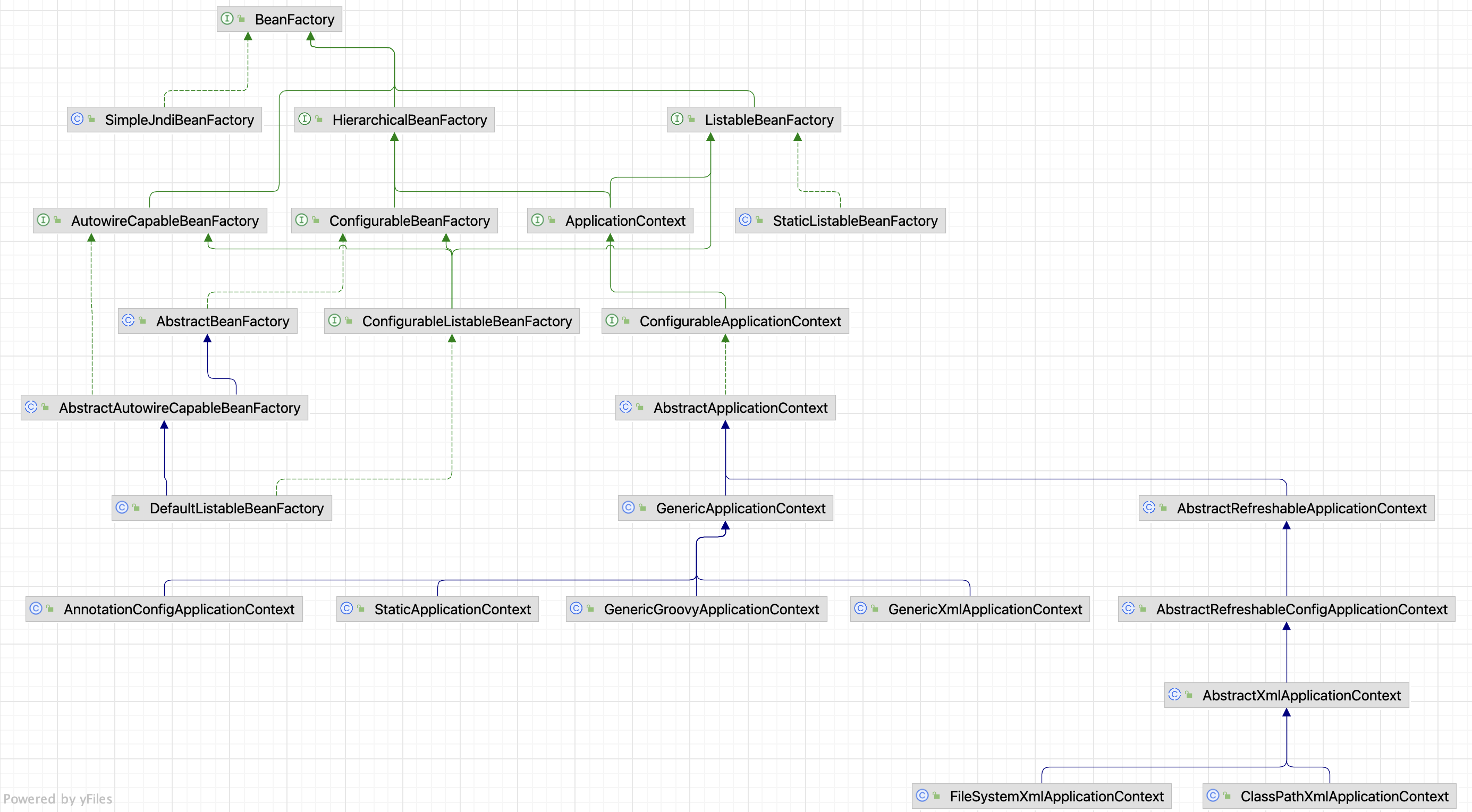Click the class icon on ClassPathXmlApplicationContext

click(x=1213, y=796)
